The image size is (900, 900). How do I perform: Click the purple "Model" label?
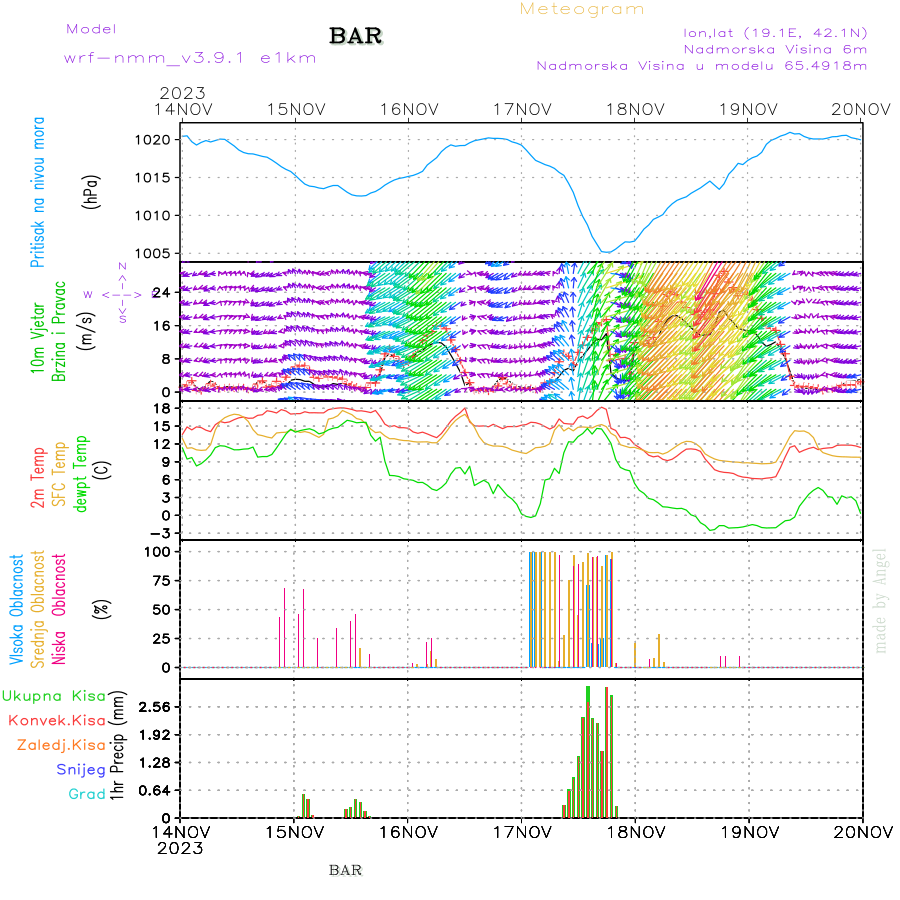click(x=91, y=29)
